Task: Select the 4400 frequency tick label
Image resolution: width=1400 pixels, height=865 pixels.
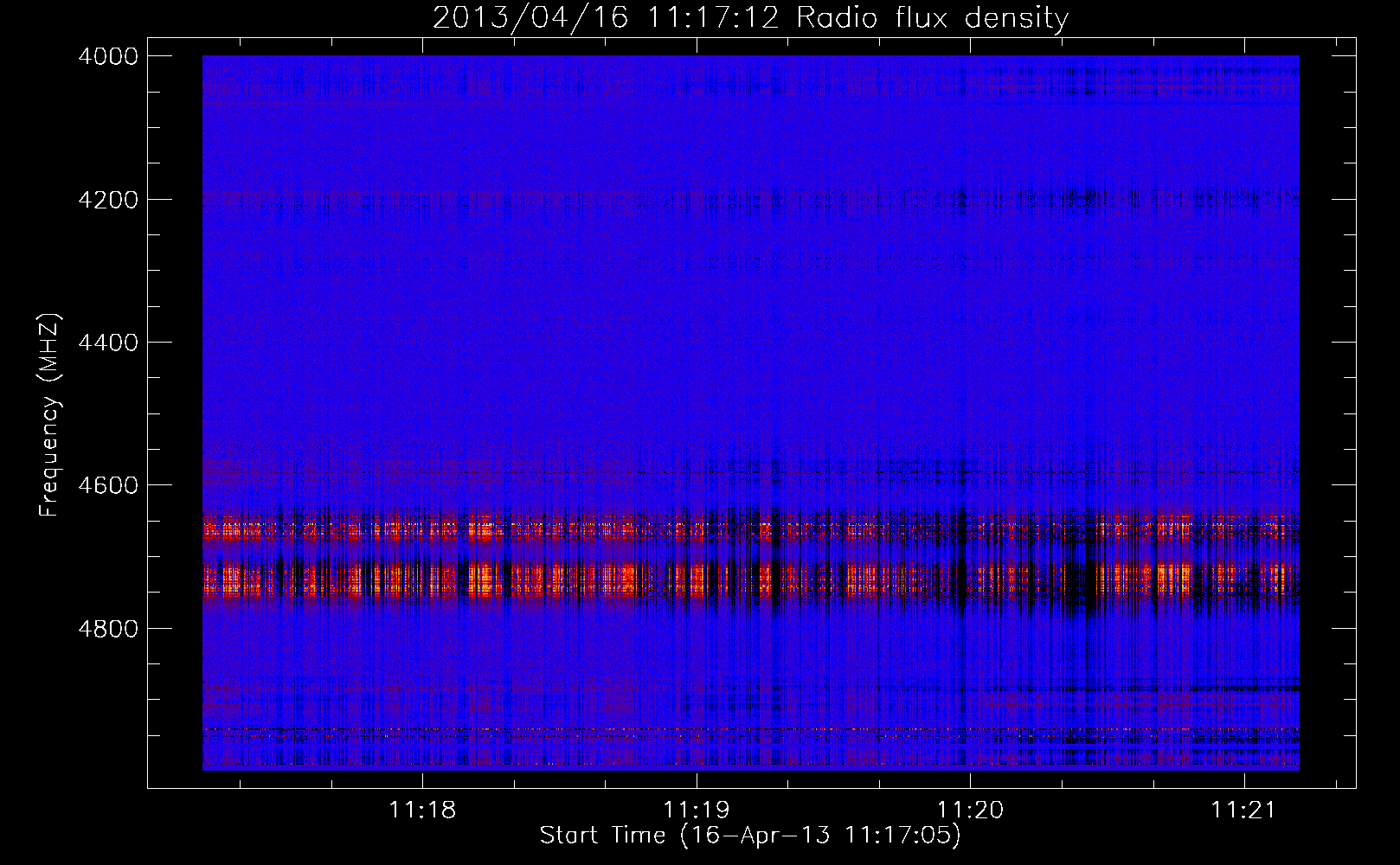Action: point(108,343)
